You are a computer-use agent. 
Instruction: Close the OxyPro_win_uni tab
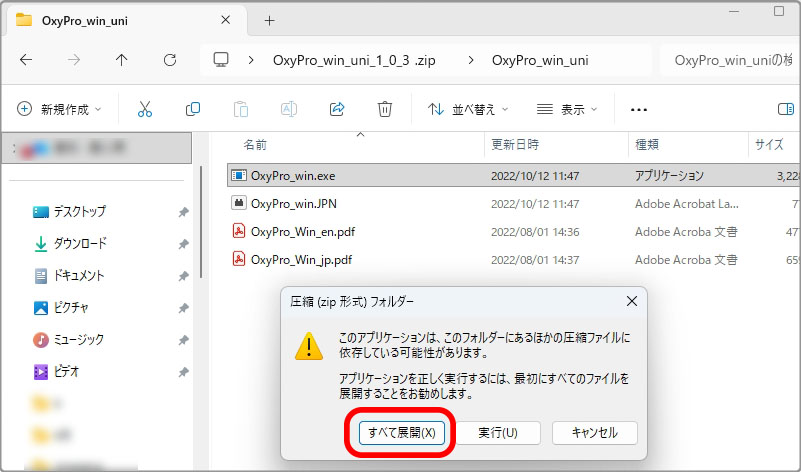tap(225, 20)
